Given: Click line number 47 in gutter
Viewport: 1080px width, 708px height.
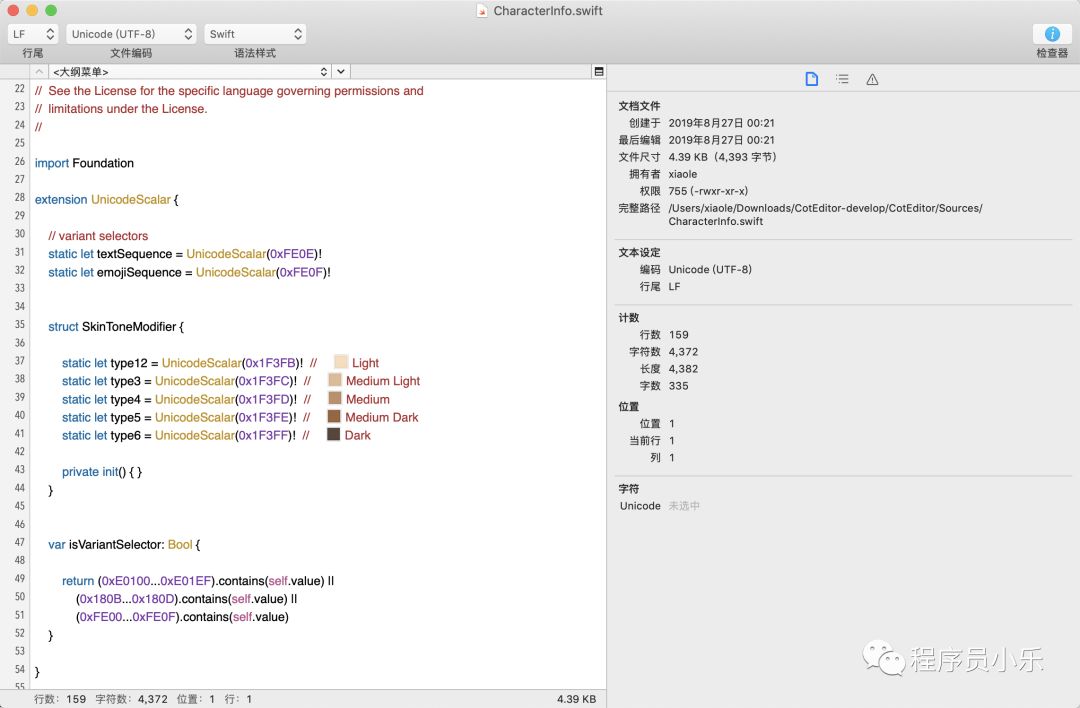Looking at the screenshot, I should click(19, 543).
